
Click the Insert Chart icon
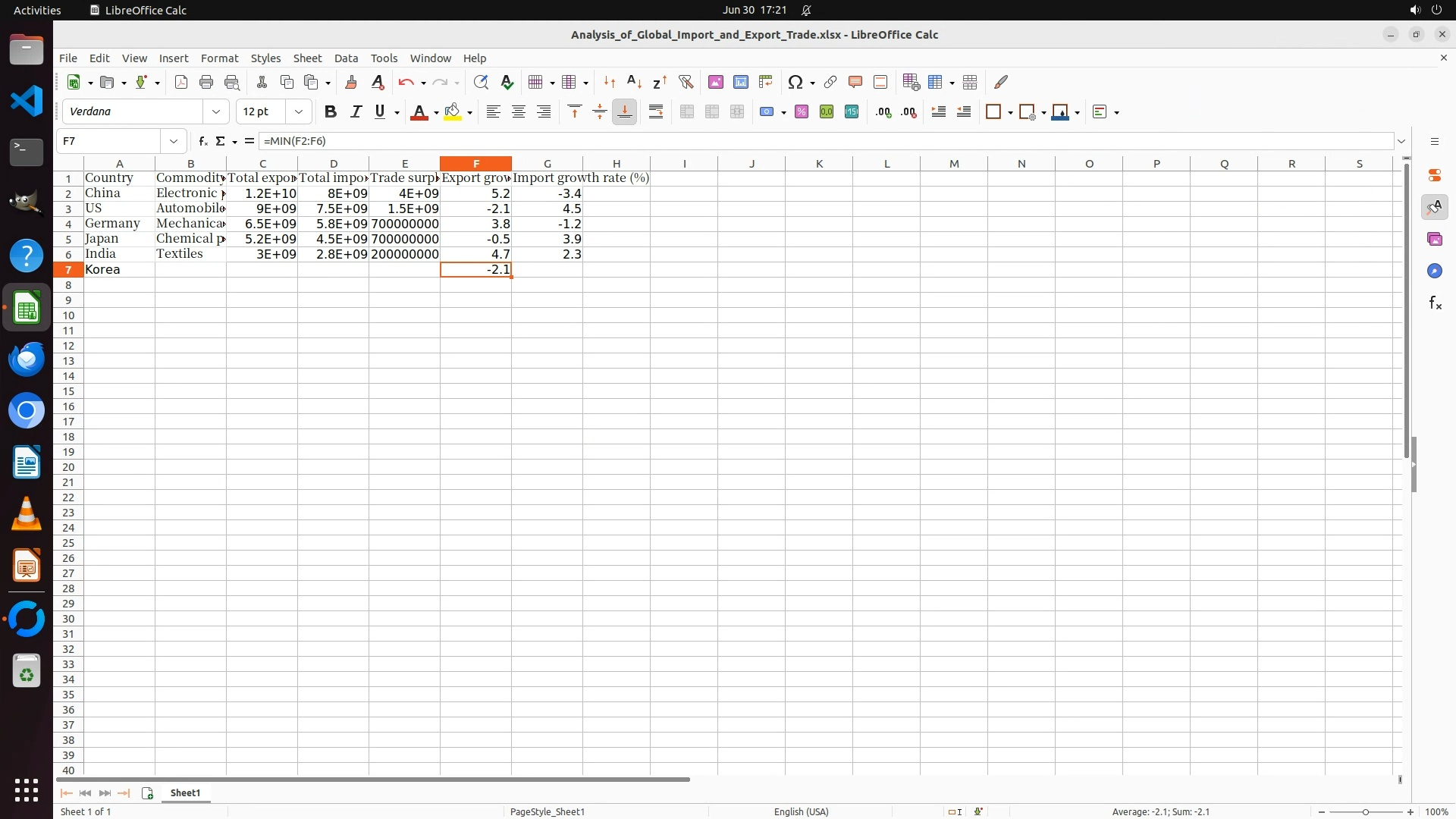click(740, 82)
